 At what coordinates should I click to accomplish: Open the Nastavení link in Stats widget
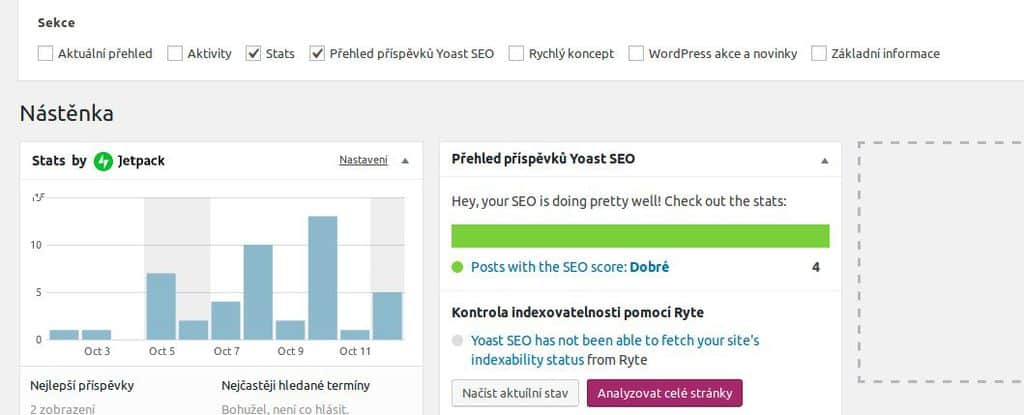click(x=363, y=160)
